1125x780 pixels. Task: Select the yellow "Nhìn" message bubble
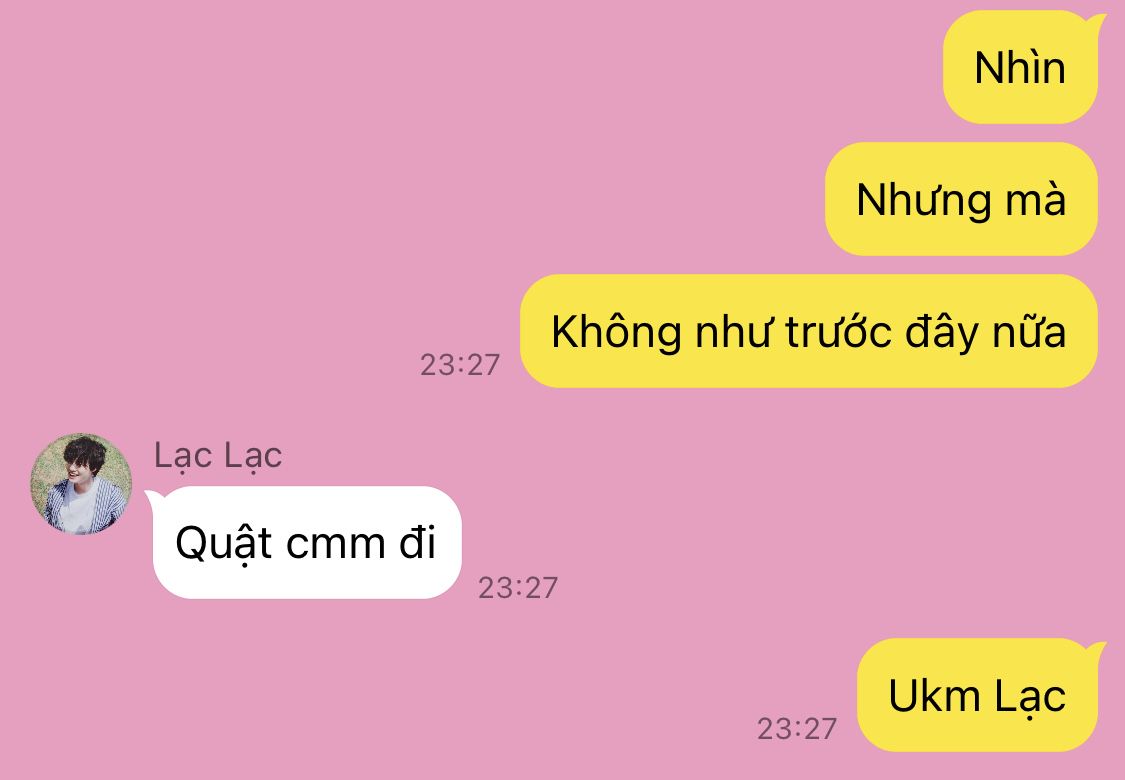pyautogui.click(x=1020, y=67)
